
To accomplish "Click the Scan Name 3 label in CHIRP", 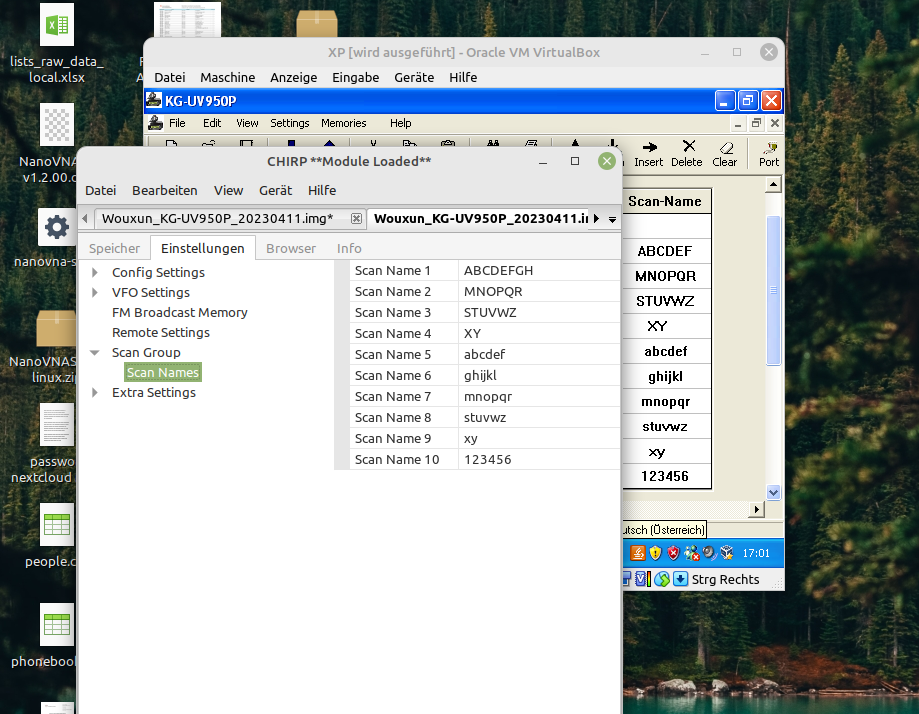I will (393, 312).
